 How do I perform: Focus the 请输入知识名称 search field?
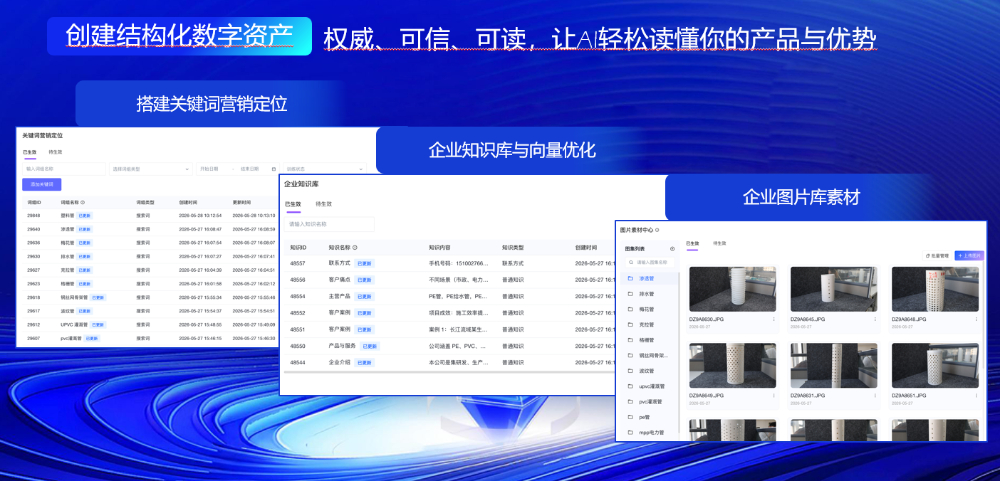[329, 224]
